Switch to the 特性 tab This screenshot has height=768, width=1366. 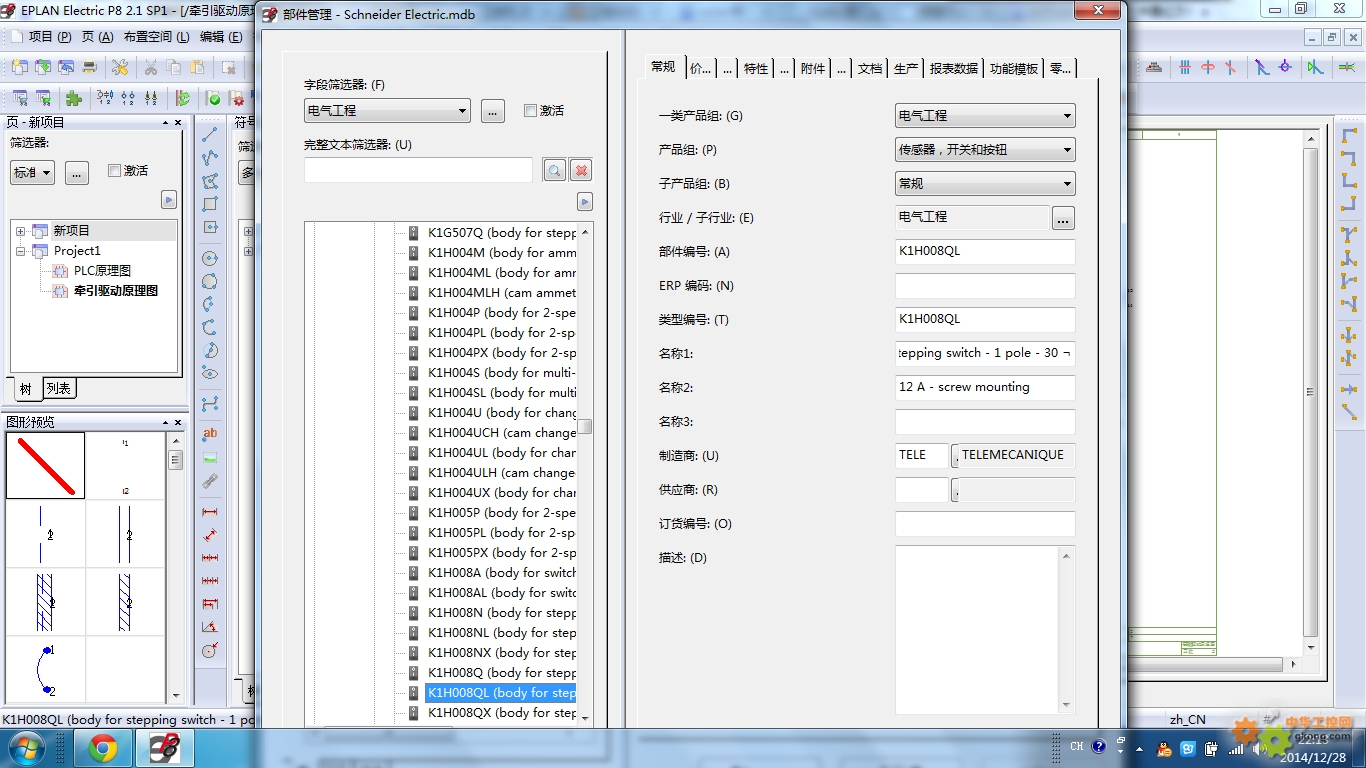click(x=756, y=68)
